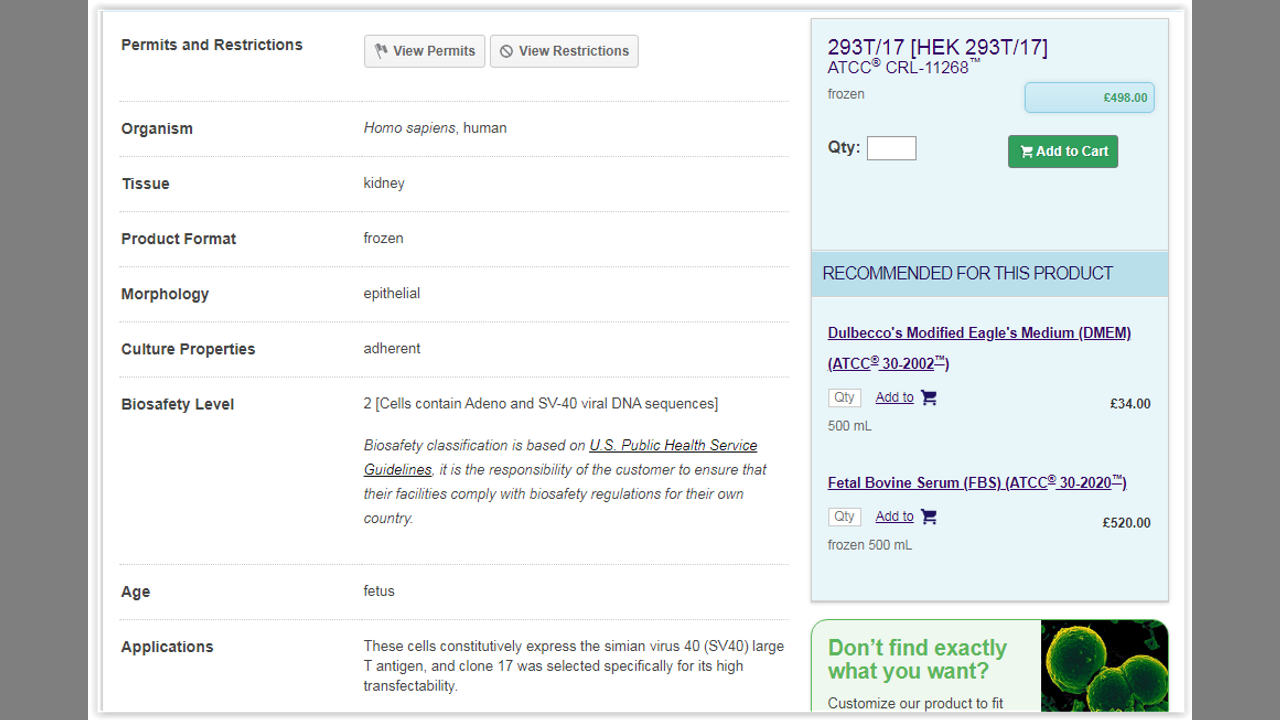Click the cart icon beside Fetal Bovine Serum's Add to
The height and width of the screenshot is (720, 1280).
point(929,517)
